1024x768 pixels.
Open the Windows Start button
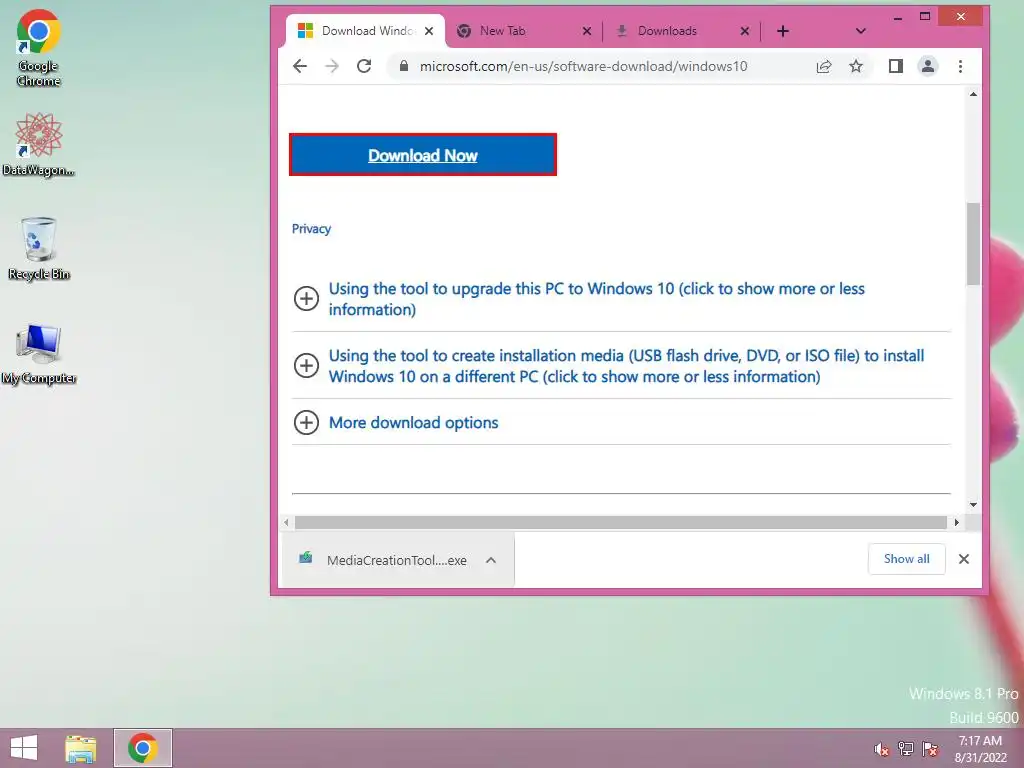coord(24,748)
